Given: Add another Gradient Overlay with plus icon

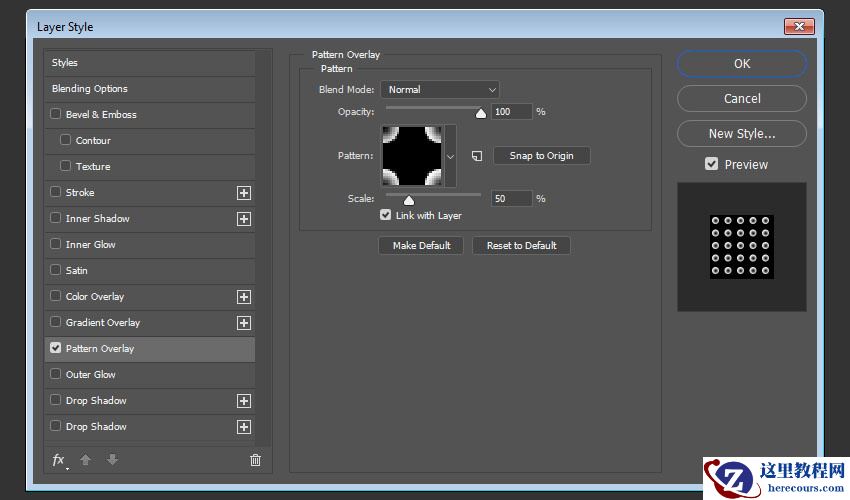Looking at the screenshot, I should [244, 323].
